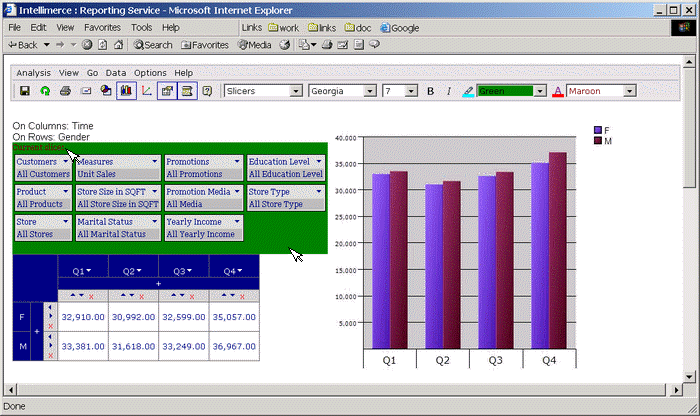Viewport: 700px width, 416px height.
Task: Click the vertical scrollbar down arrow
Action: click(689, 376)
